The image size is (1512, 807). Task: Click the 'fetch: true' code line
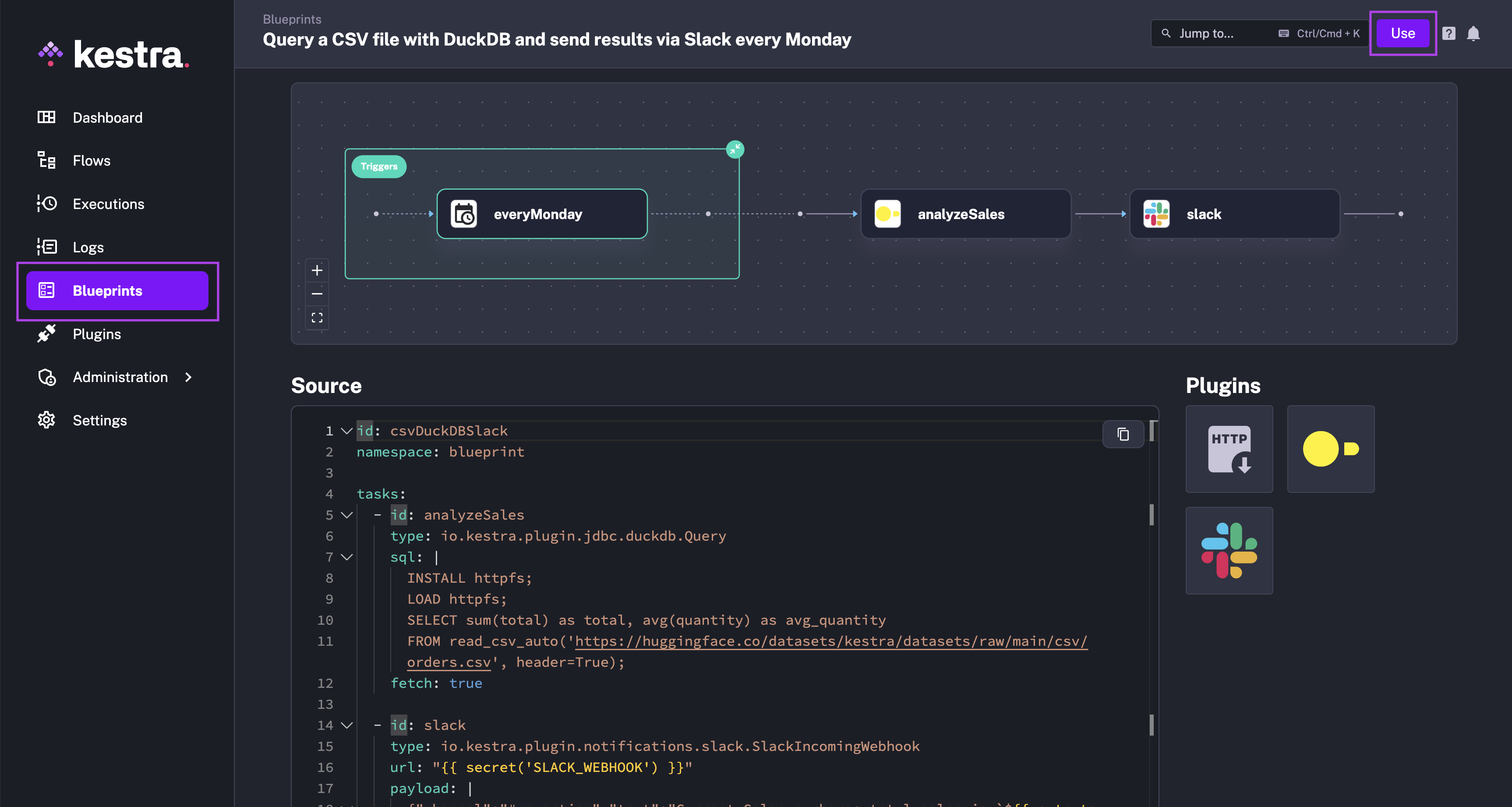pyautogui.click(x=436, y=683)
